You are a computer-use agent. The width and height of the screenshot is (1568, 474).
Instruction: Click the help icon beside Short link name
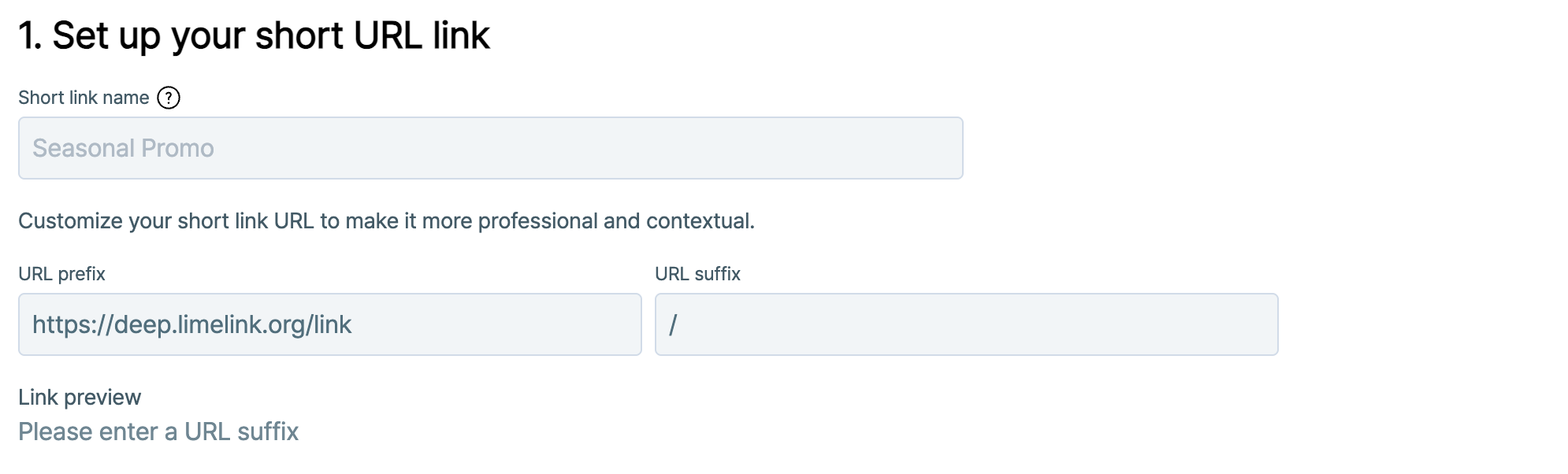pyautogui.click(x=169, y=98)
